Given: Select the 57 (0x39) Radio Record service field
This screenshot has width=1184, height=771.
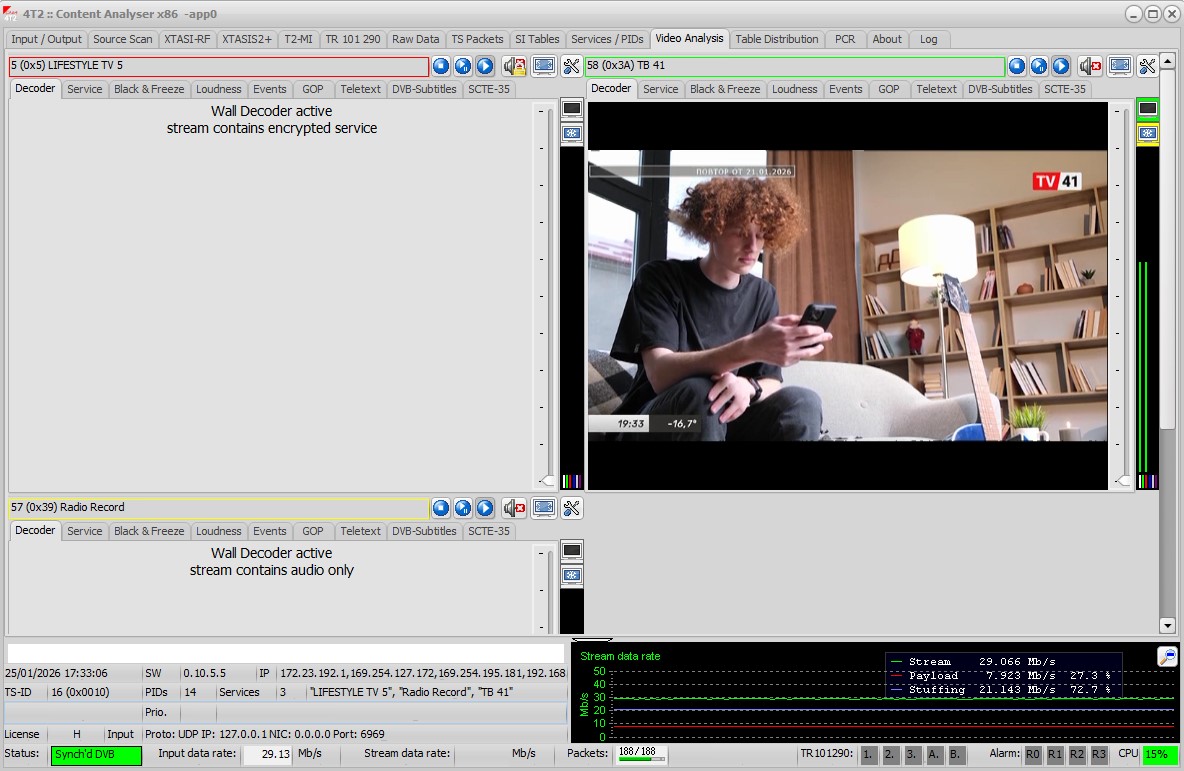Looking at the screenshot, I should coord(218,507).
